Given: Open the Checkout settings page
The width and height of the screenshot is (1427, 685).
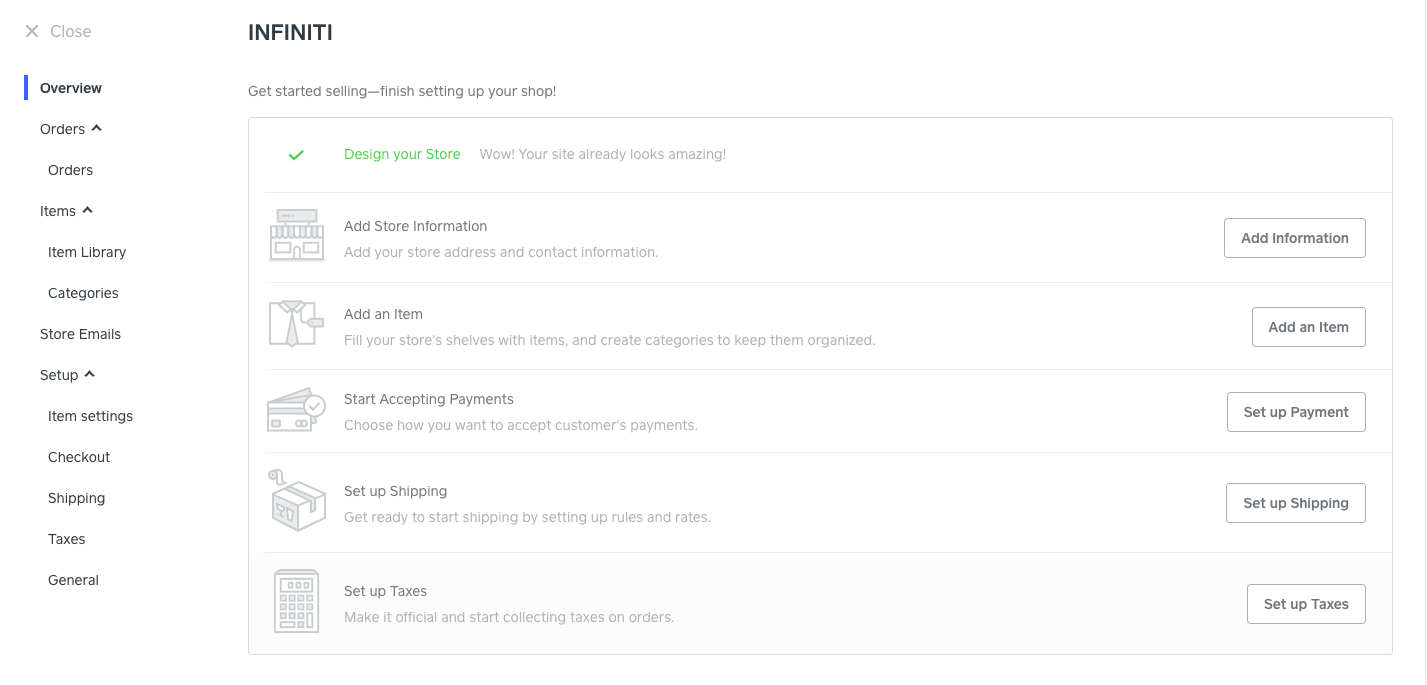Looking at the screenshot, I should 79,457.
